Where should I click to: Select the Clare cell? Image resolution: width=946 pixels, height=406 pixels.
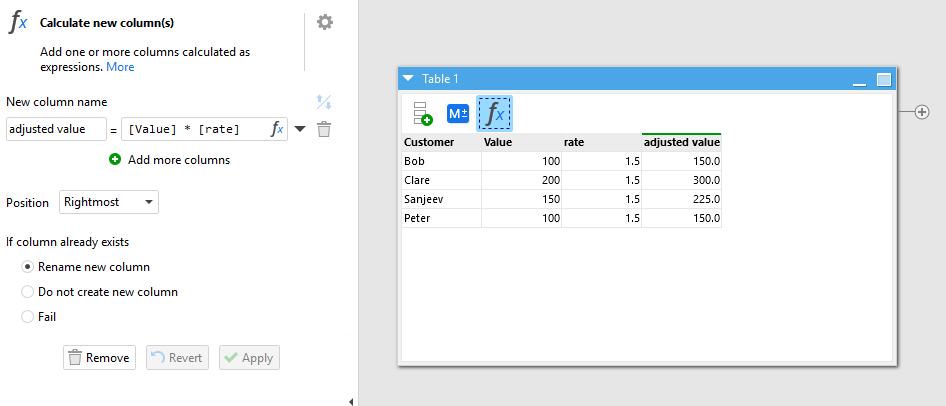(442, 180)
